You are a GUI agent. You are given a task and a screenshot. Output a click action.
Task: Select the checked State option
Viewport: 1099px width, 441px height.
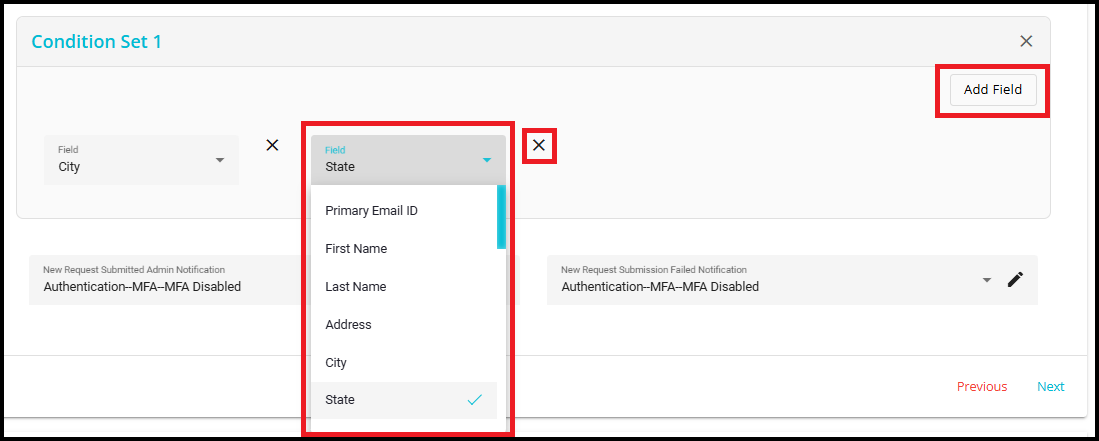[x=340, y=400]
